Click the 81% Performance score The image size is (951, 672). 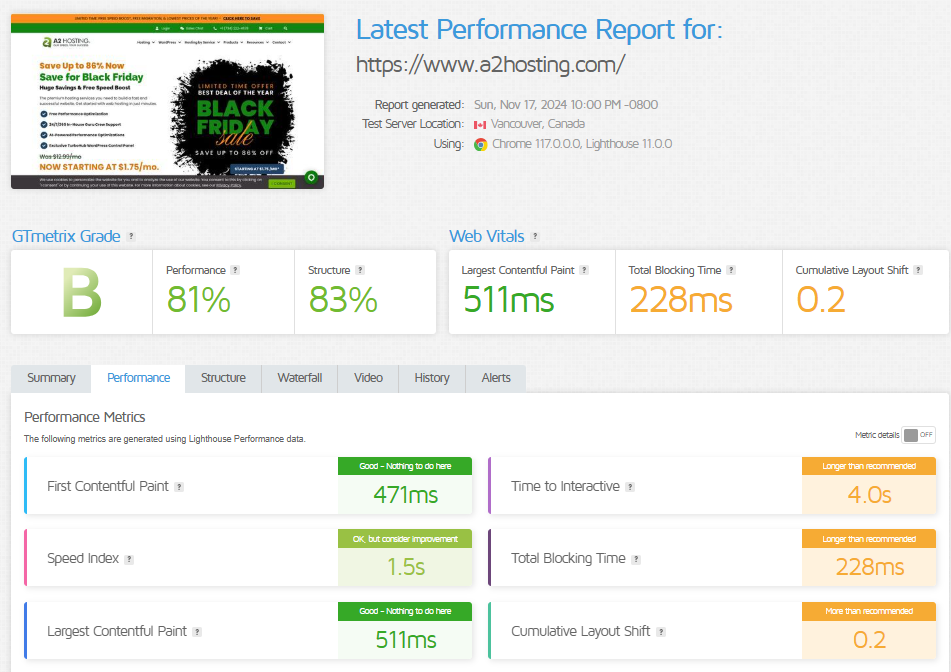click(198, 300)
